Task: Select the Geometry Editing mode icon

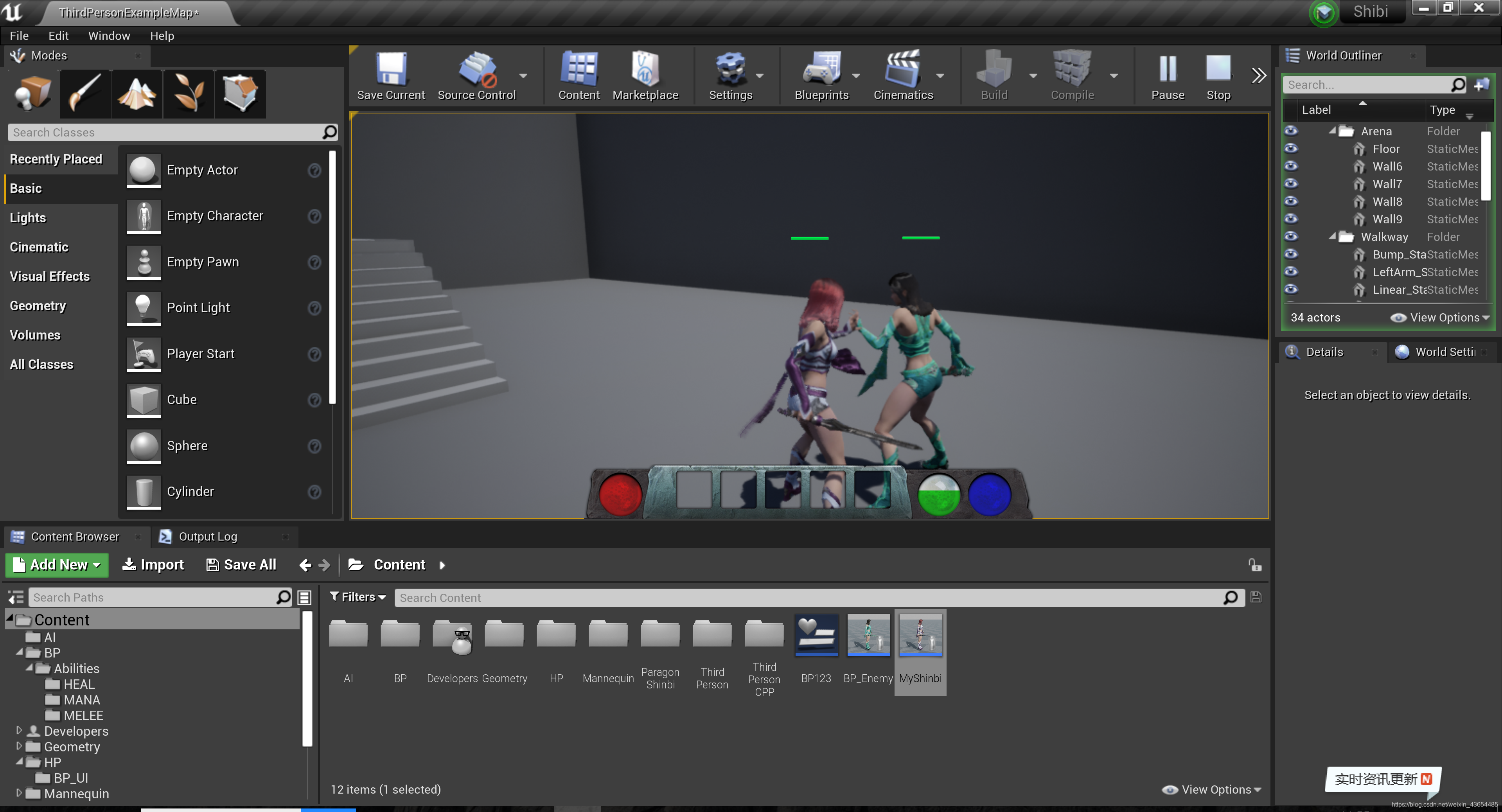Action: 241,93
